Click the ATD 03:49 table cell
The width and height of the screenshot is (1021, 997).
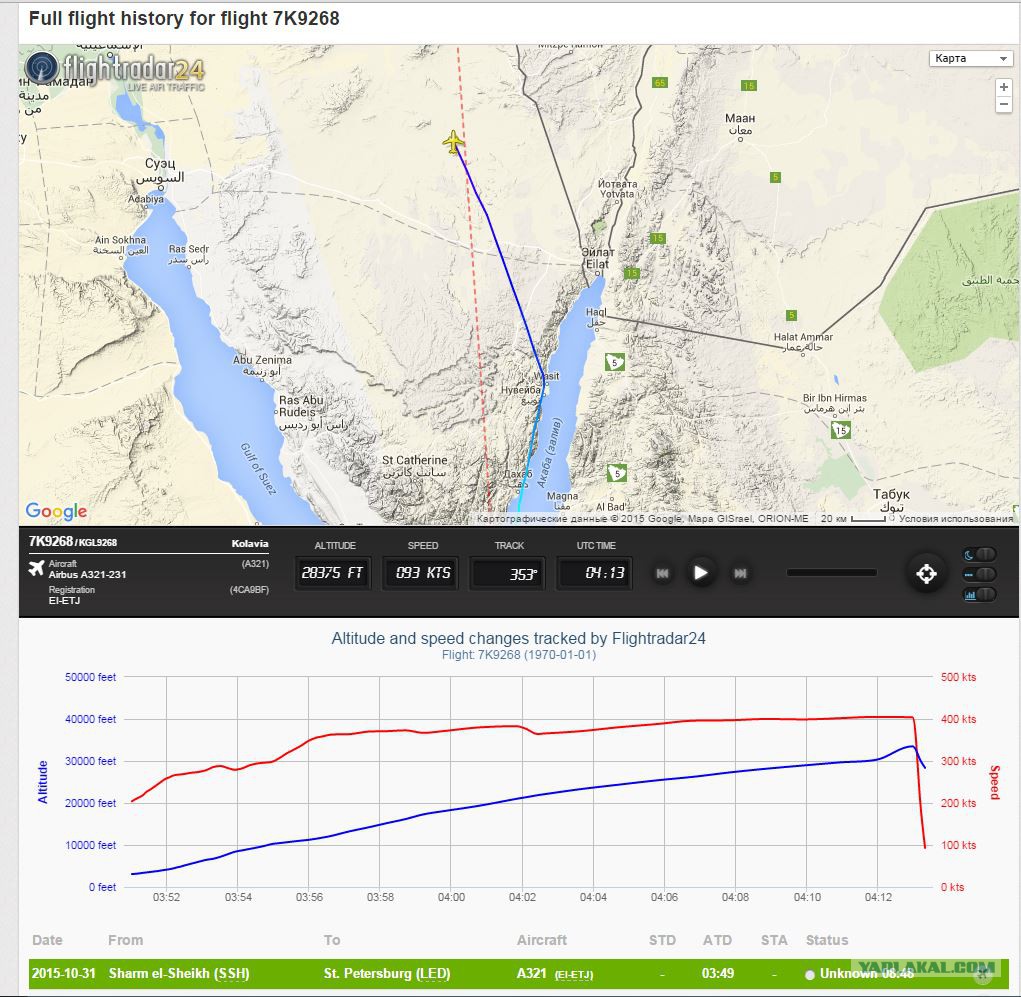[x=718, y=974]
